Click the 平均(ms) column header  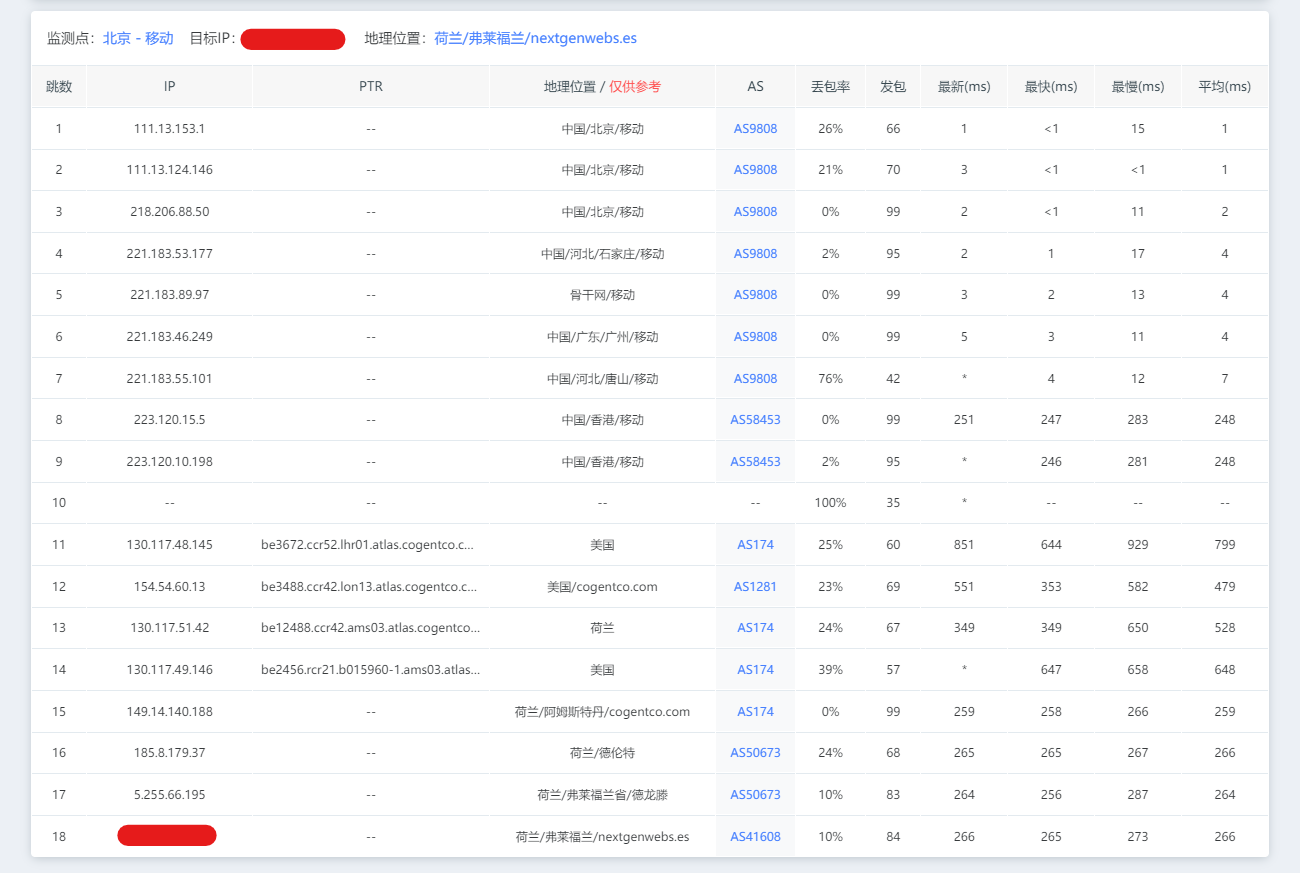click(1224, 87)
